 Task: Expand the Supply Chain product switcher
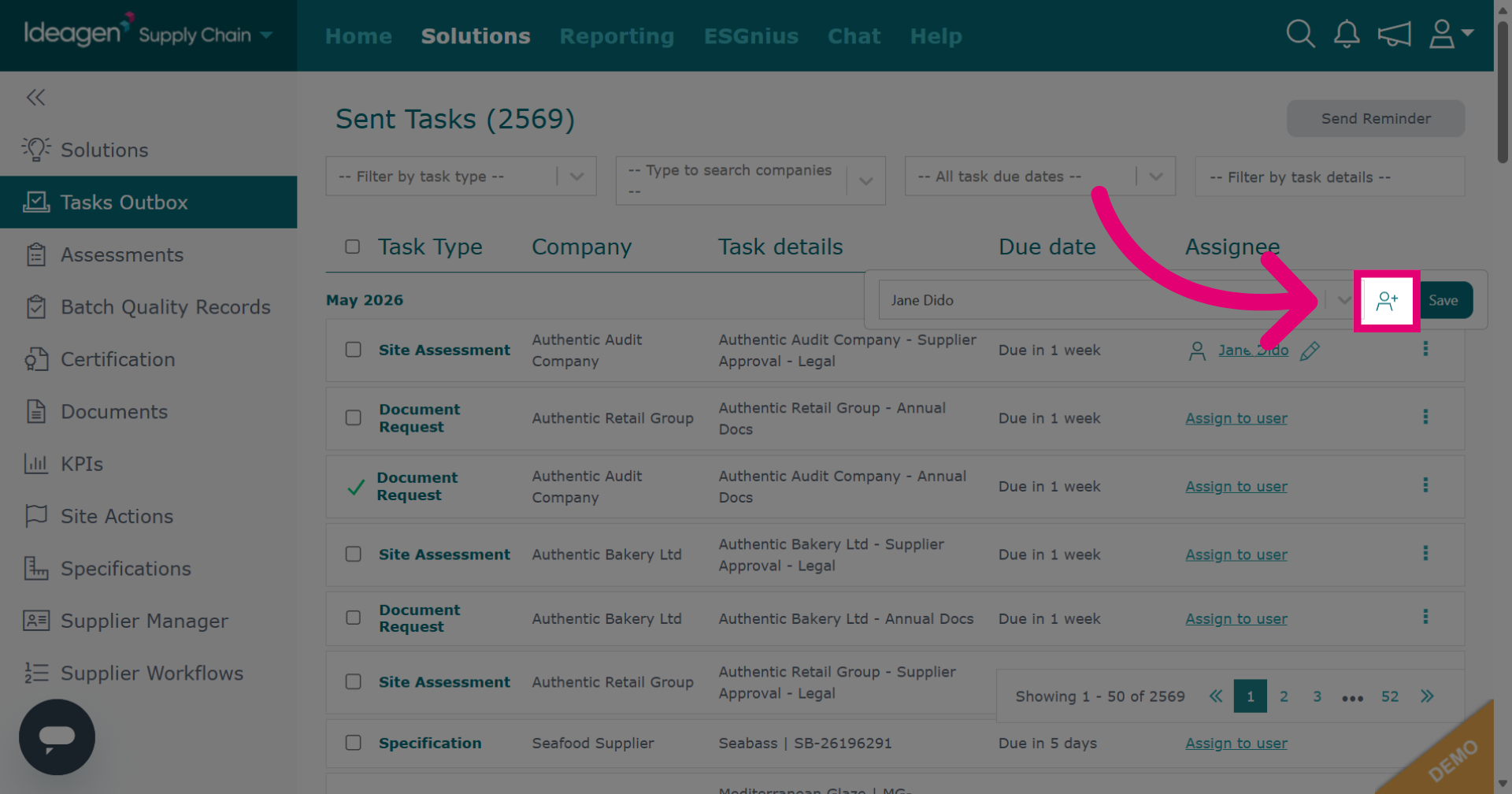click(x=266, y=35)
